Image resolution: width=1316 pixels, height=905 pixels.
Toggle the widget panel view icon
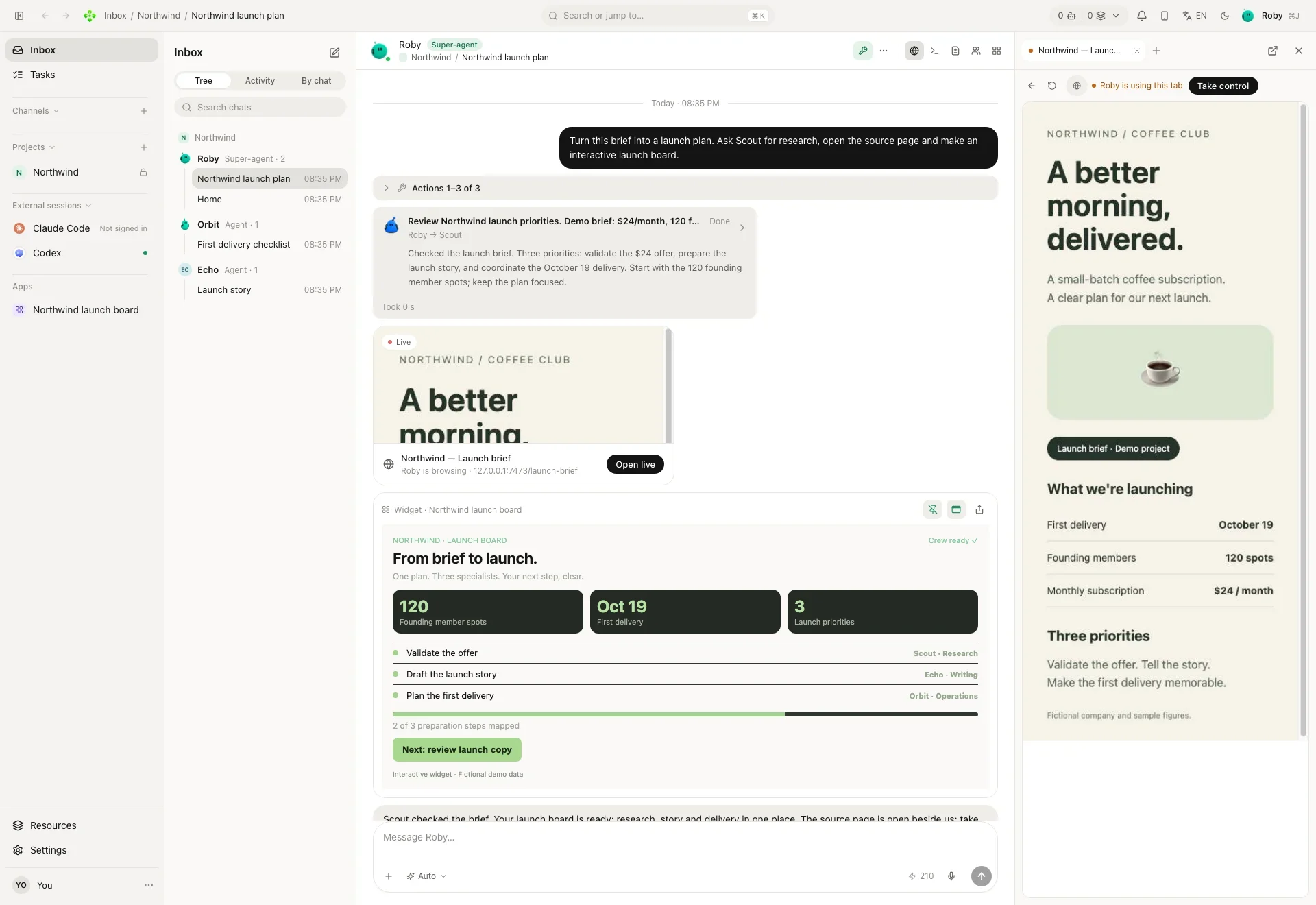pos(956,509)
